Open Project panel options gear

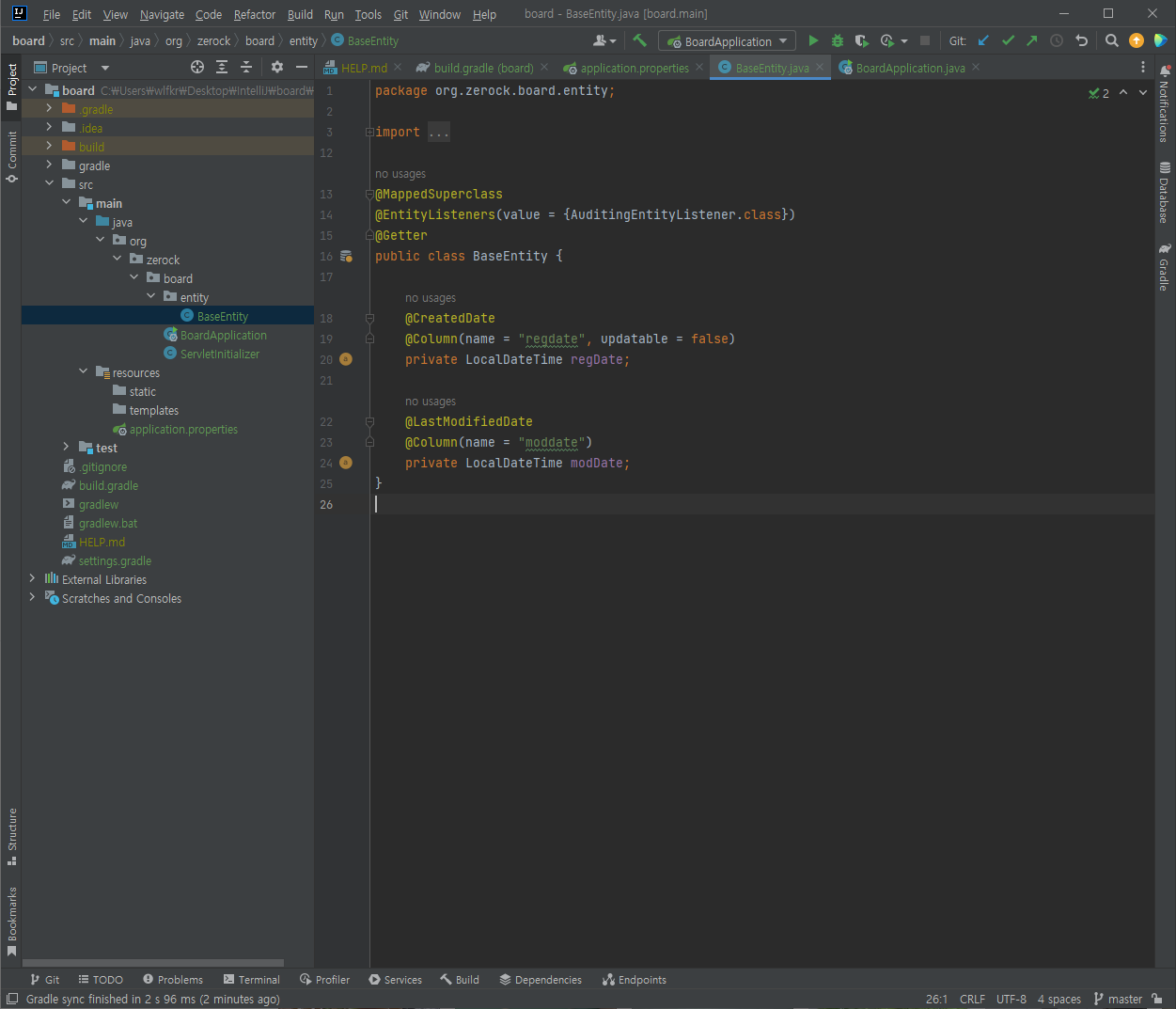click(x=277, y=67)
